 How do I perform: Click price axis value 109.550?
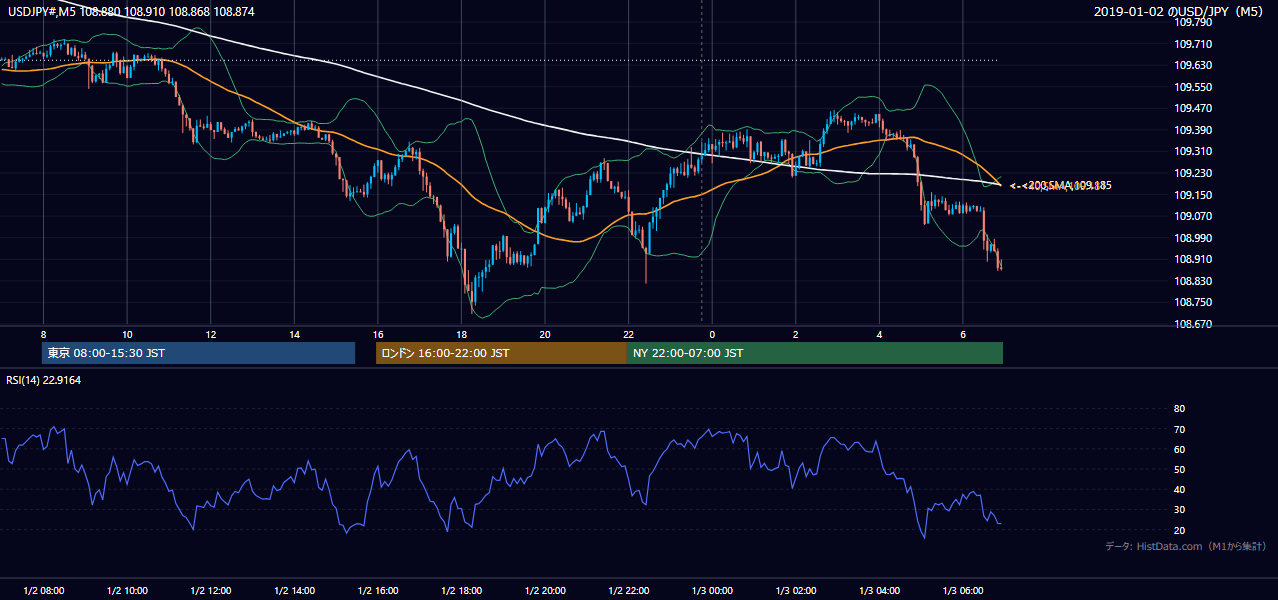[x=1193, y=87]
